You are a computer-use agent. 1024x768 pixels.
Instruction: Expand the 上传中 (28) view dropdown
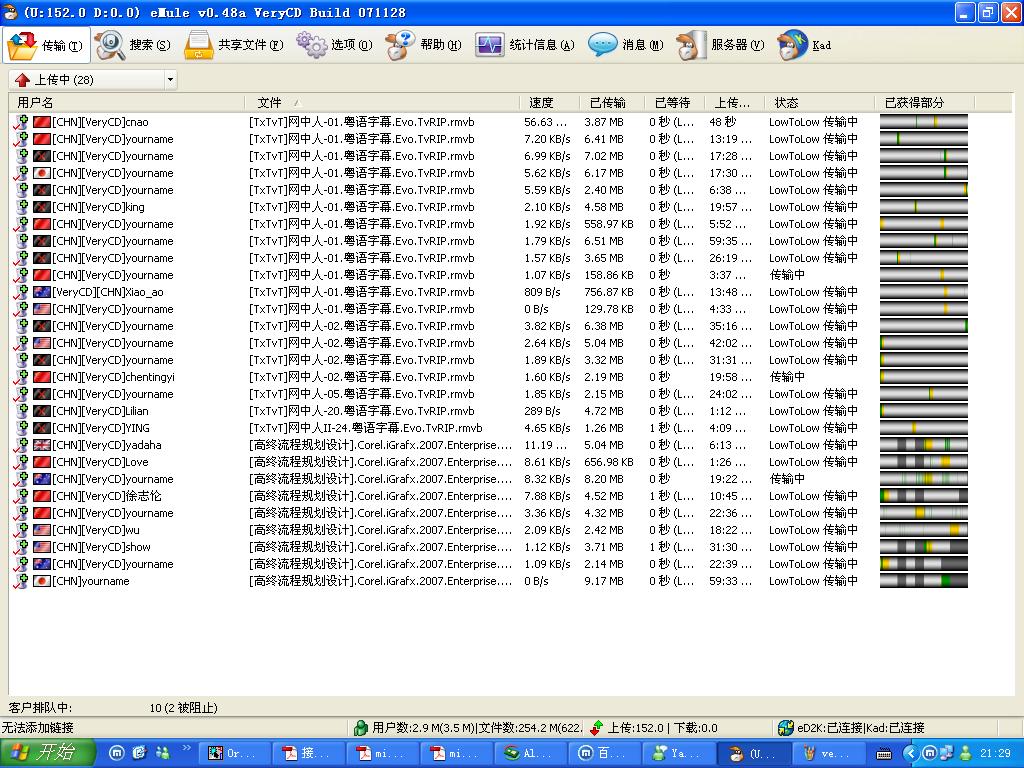(x=170, y=80)
